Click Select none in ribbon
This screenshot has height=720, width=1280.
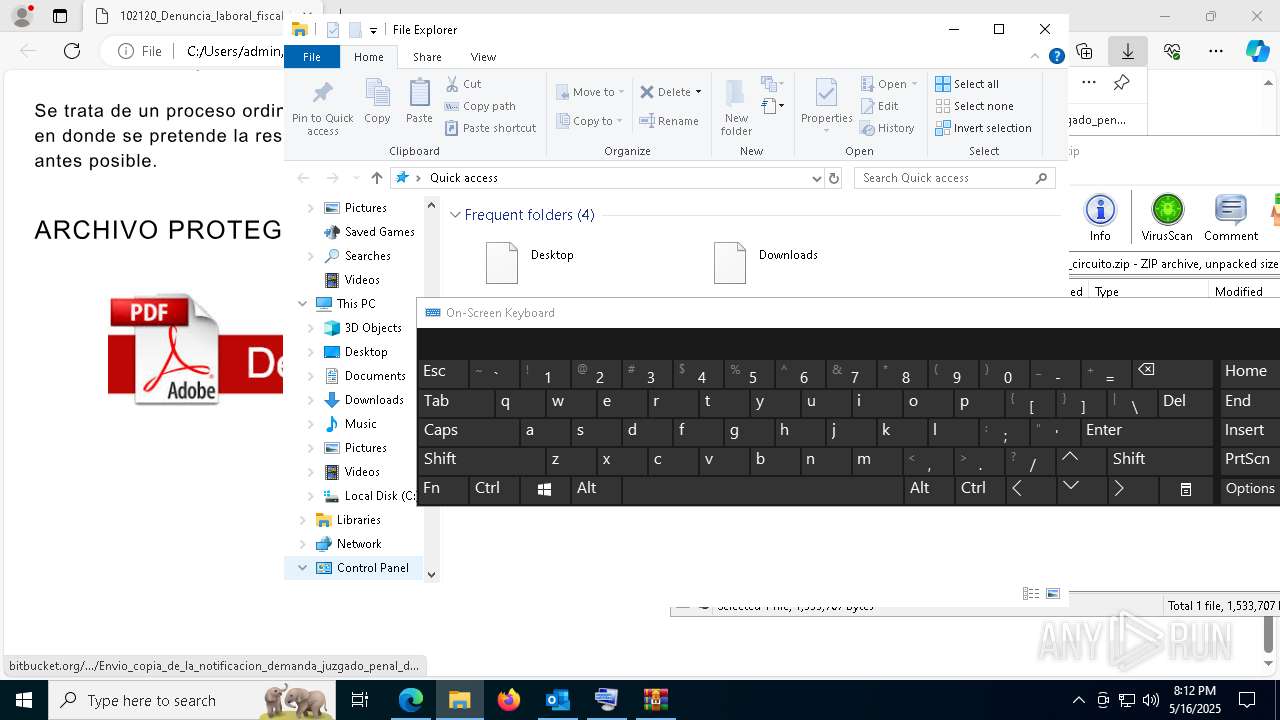coord(974,106)
